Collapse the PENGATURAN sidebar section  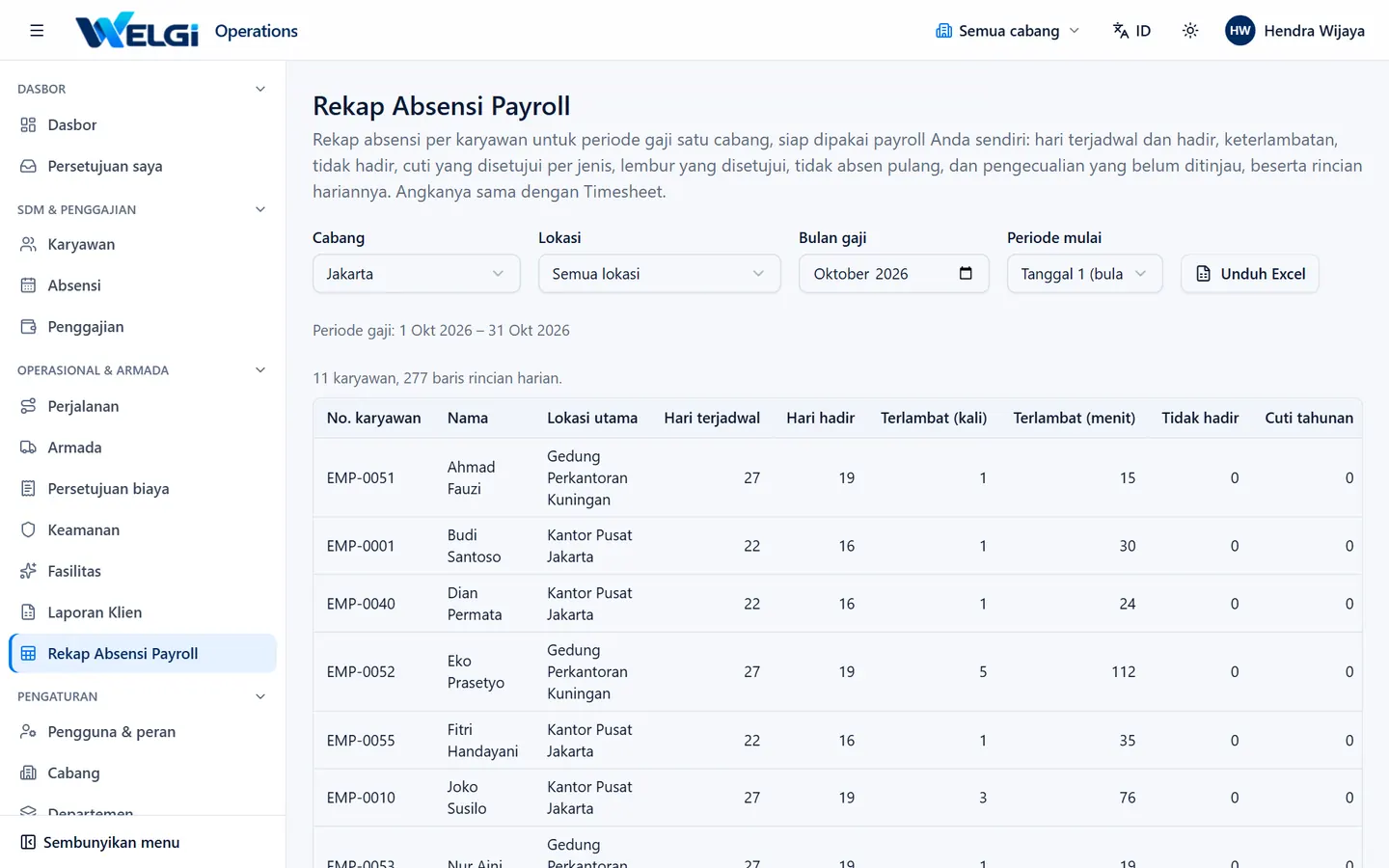(260, 696)
